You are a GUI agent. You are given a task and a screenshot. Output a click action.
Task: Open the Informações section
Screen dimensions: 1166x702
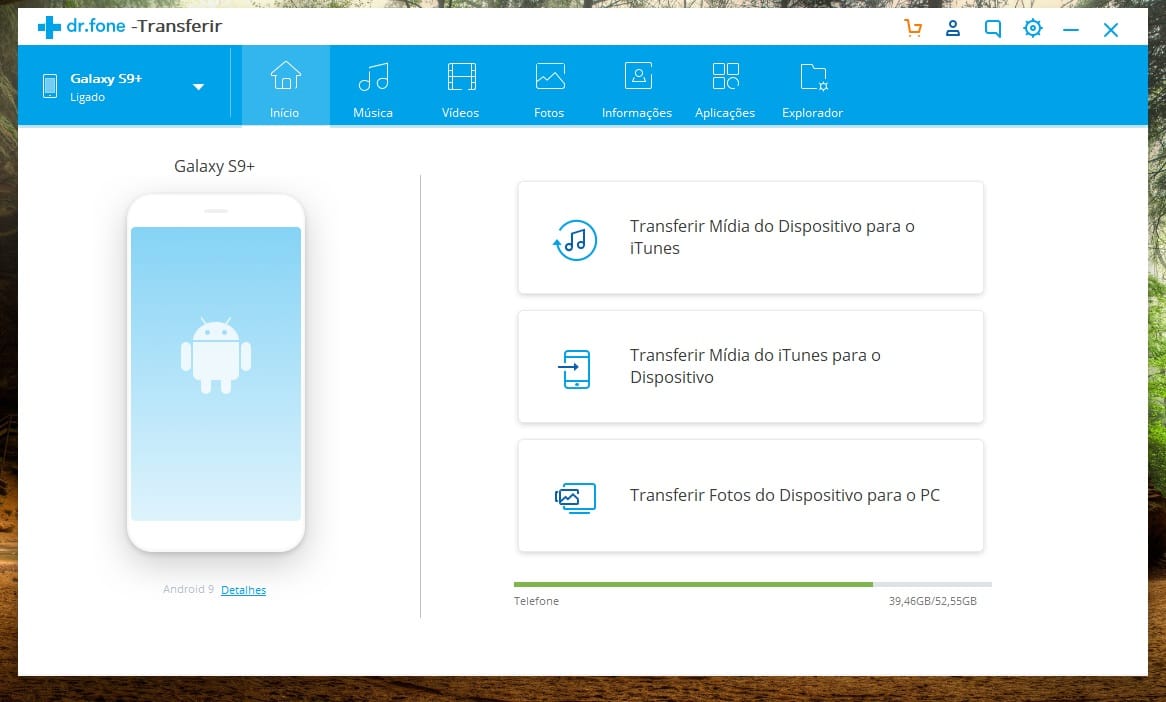(x=637, y=88)
